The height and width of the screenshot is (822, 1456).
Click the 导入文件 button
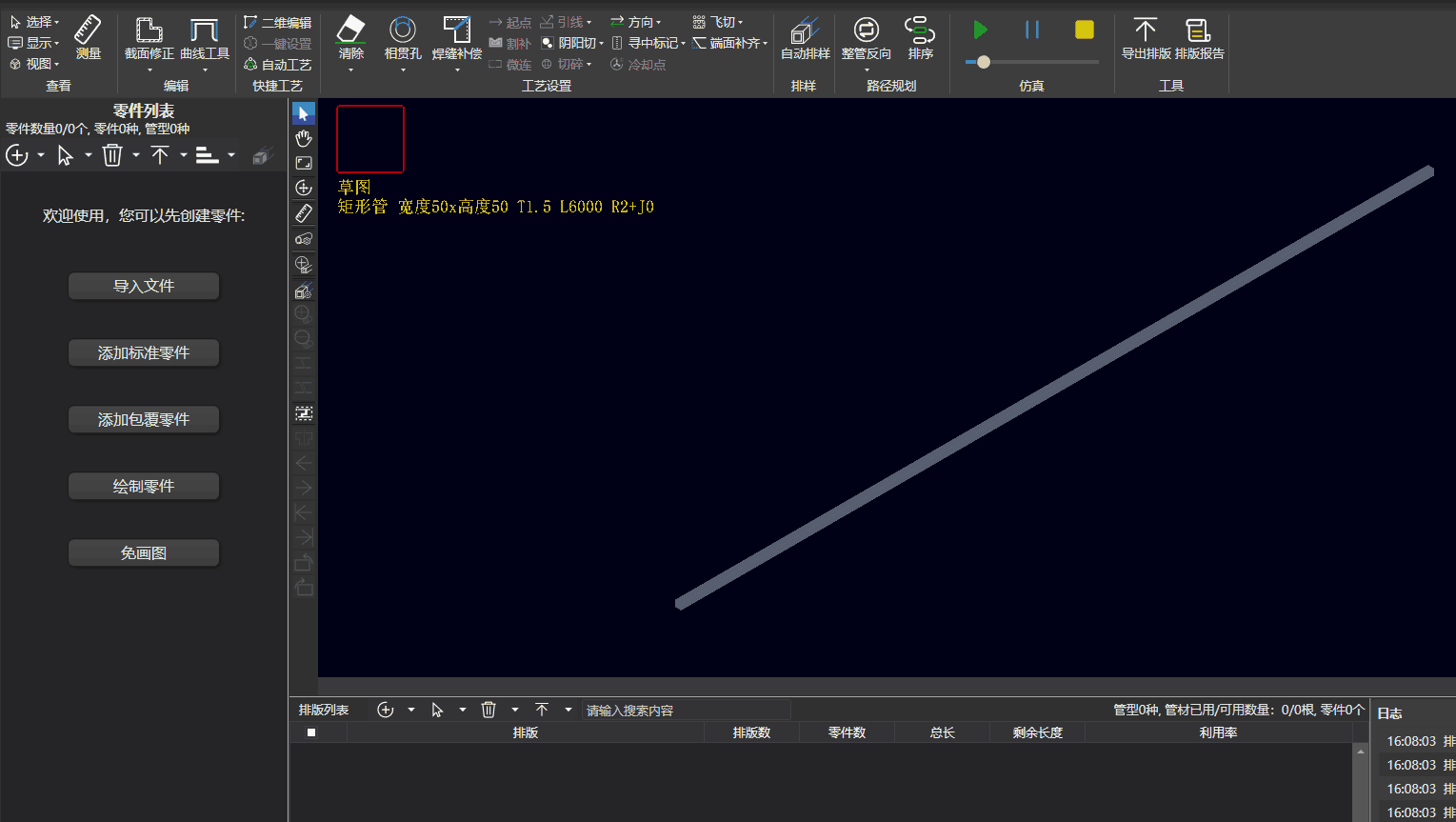144,286
